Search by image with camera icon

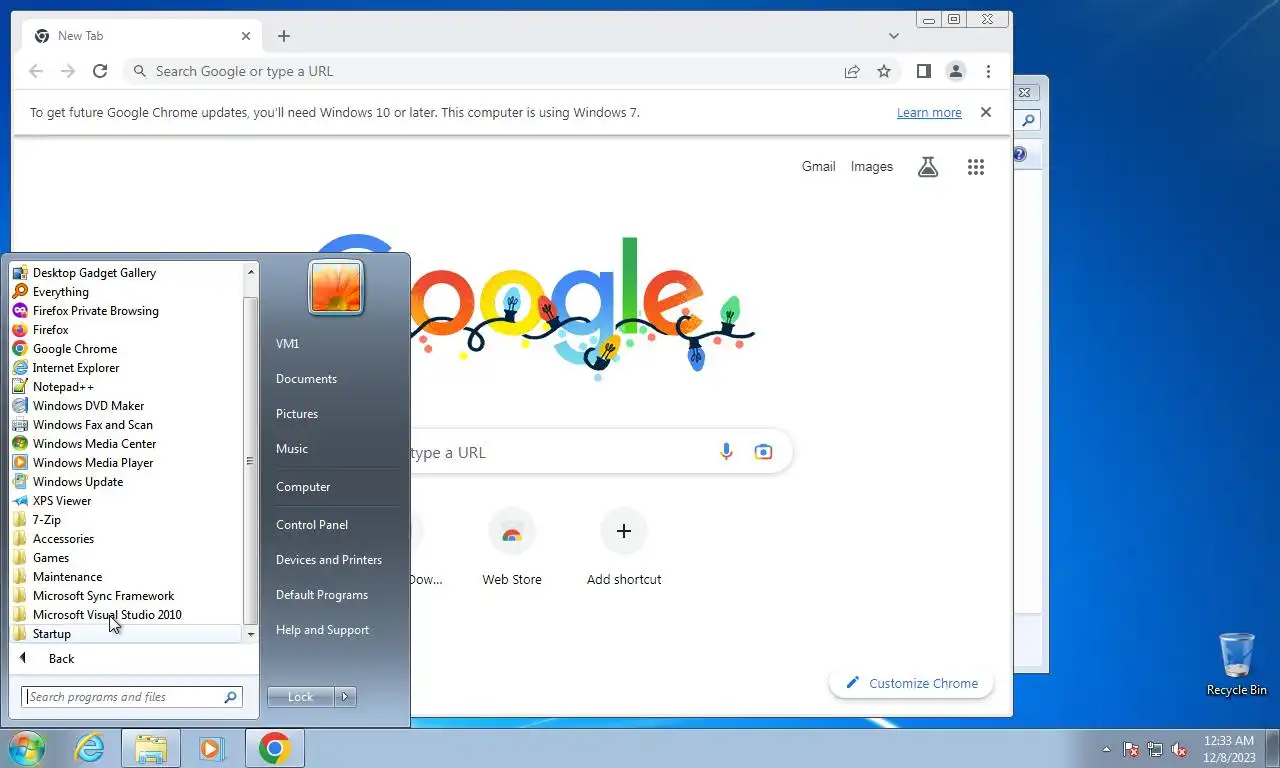(x=763, y=452)
